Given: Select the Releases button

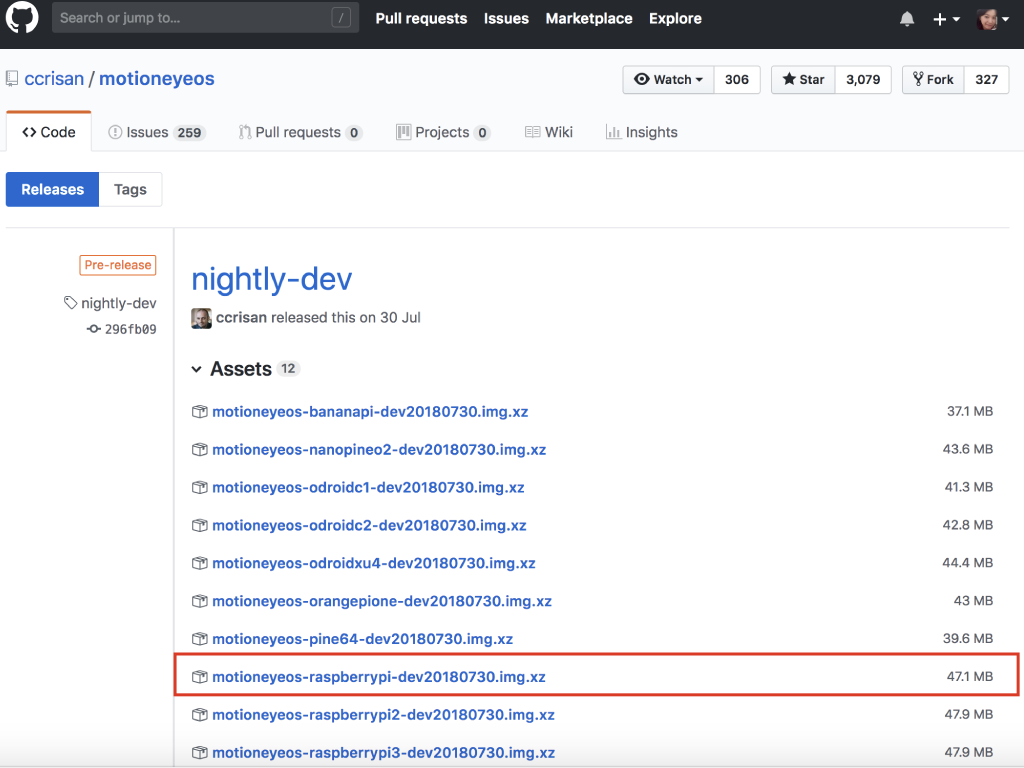Looking at the screenshot, I should (52, 189).
